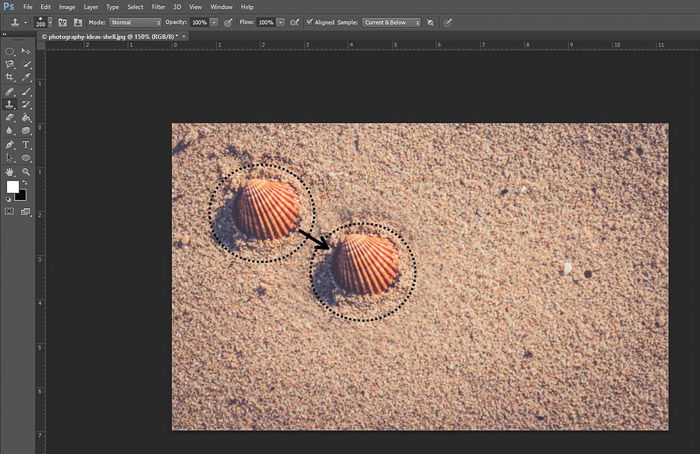
Task: Select the Clone Stamp tool
Action: point(9,104)
